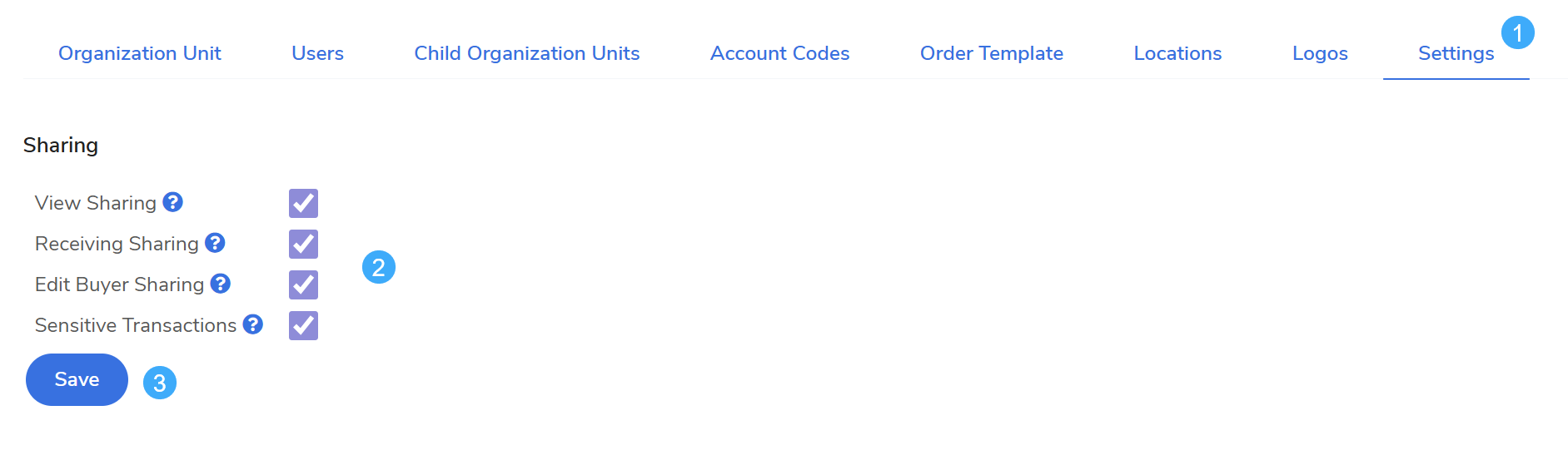The height and width of the screenshot is (460, 1568).
Task: Click the step 2 badge beside checkboxes
Action: (x=379, y=267)
